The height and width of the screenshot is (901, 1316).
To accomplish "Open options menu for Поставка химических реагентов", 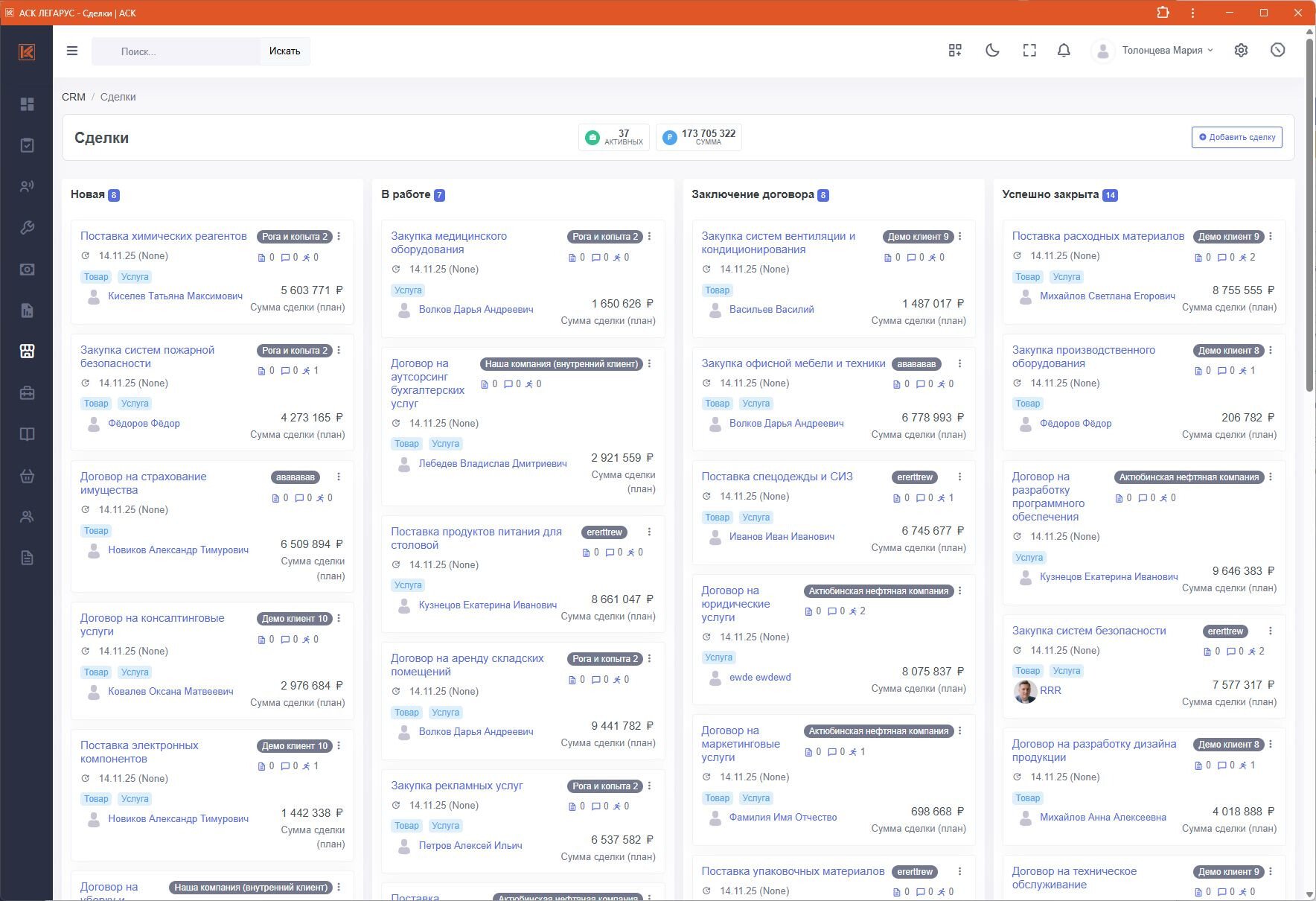I will click(339, 237).
